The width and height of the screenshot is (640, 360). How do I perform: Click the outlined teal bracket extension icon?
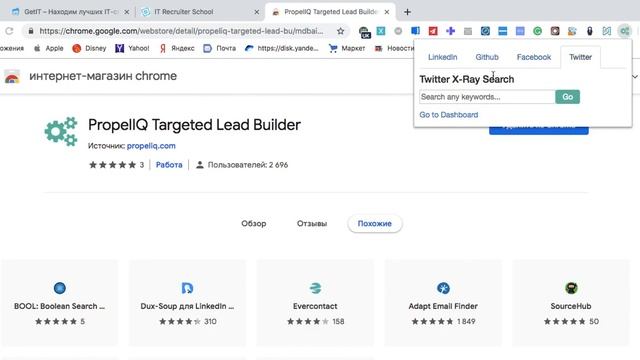tap(607, 31)
